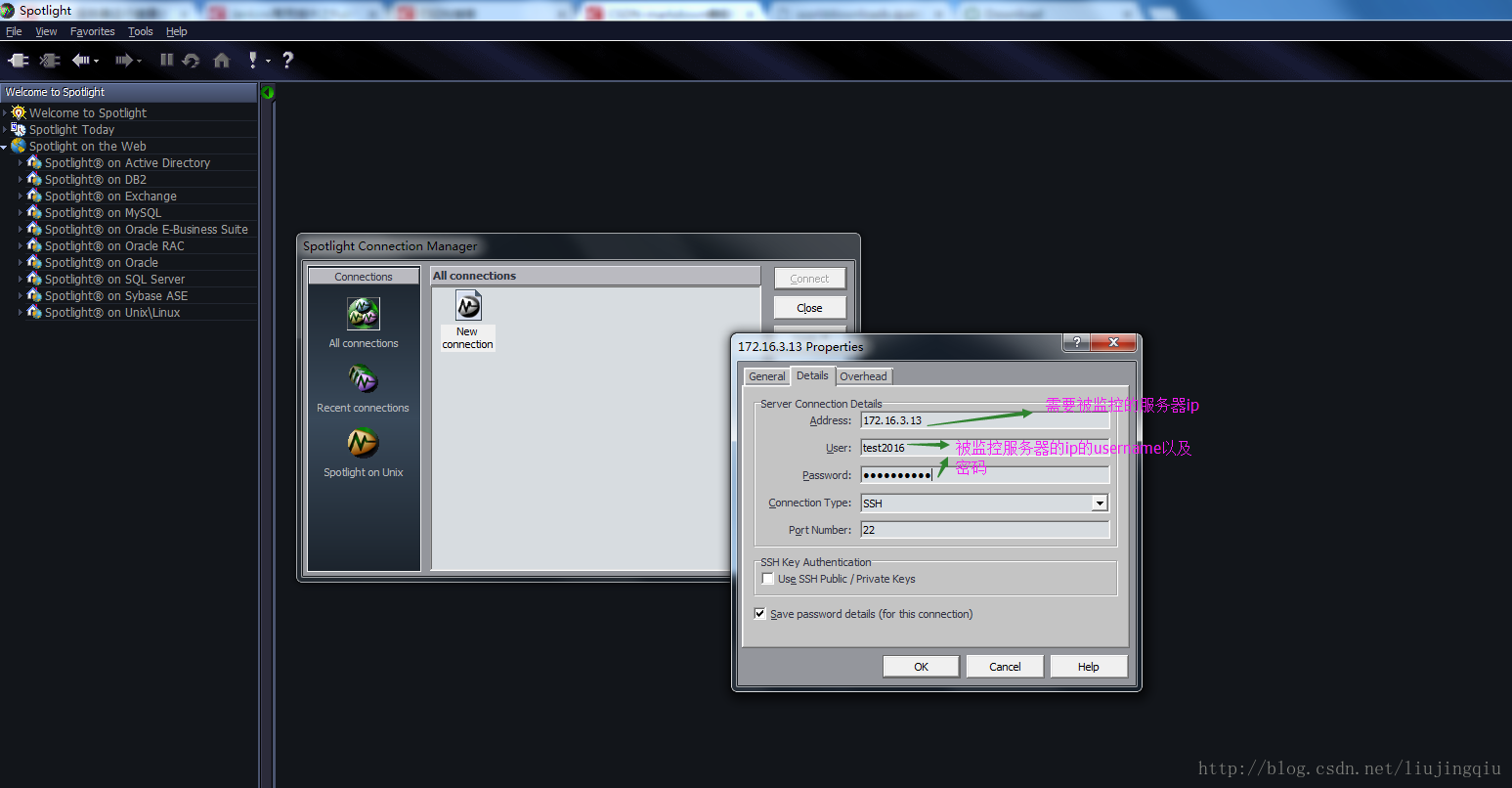Click the New connection icon

[x=468, y=306]
